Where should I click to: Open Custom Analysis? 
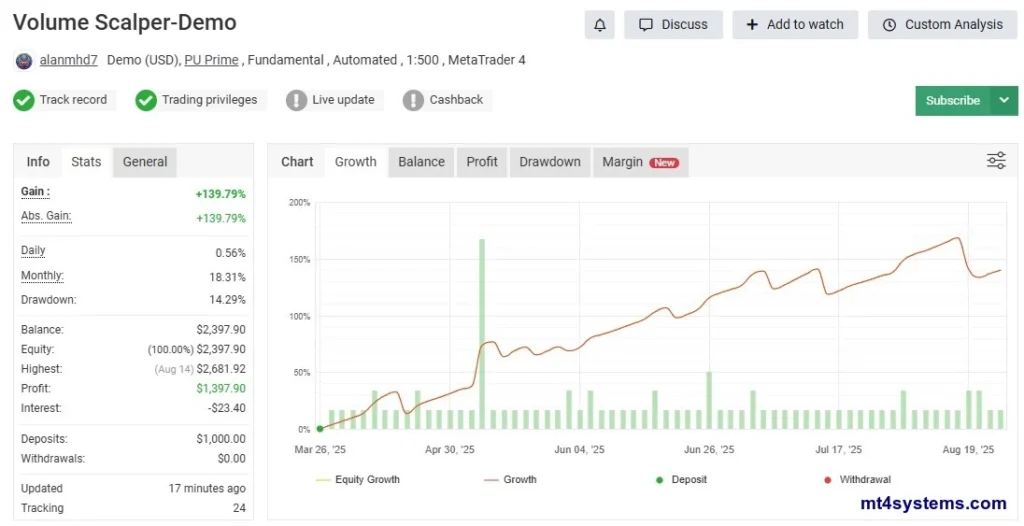pos(942,25)
